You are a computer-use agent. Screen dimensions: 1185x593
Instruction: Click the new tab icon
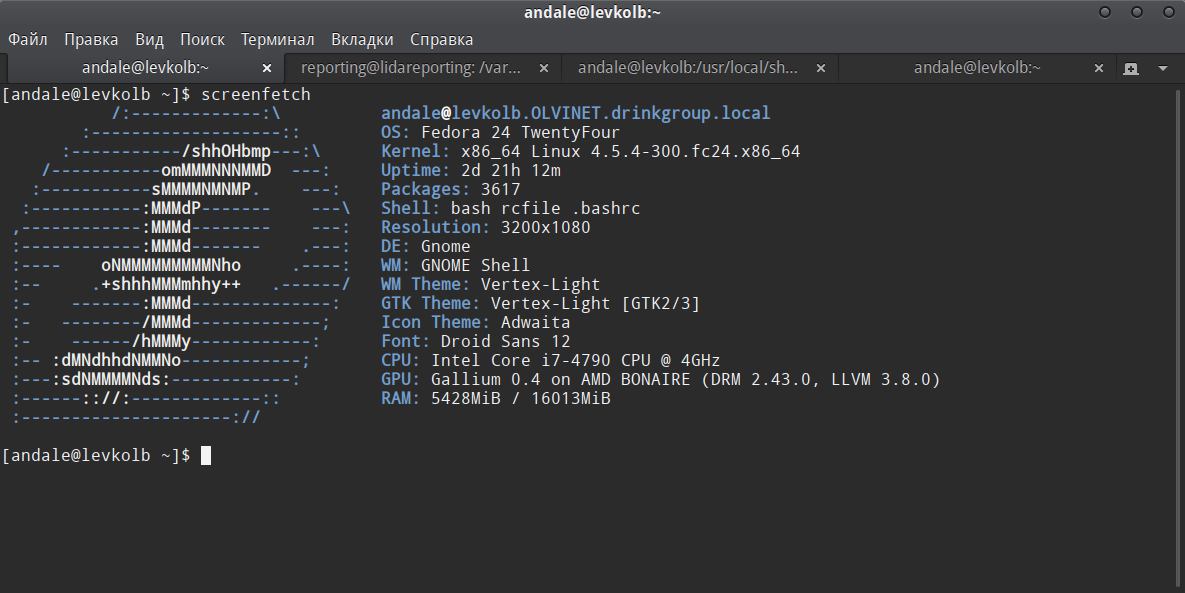1131,69
